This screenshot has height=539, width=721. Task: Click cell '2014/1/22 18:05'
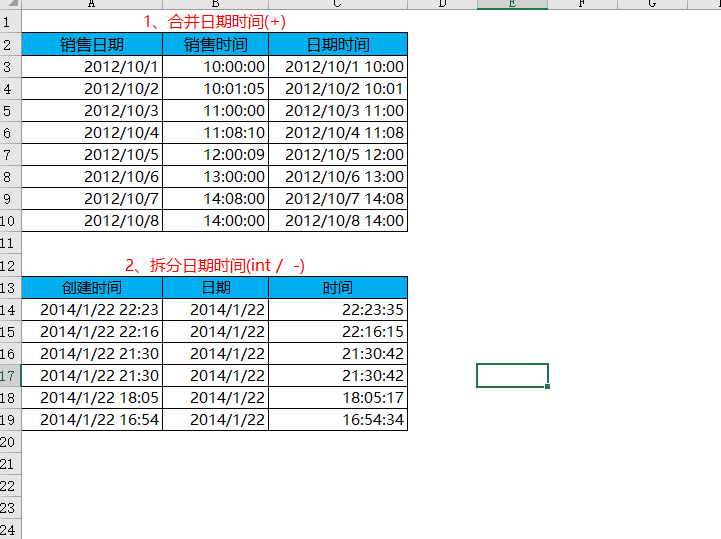click(92, 398)
